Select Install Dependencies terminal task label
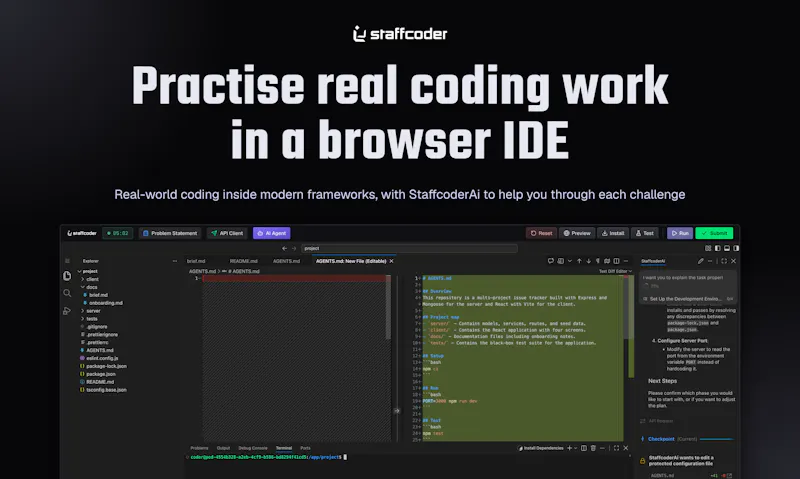 pyautogui.click(x=541, y=448)
